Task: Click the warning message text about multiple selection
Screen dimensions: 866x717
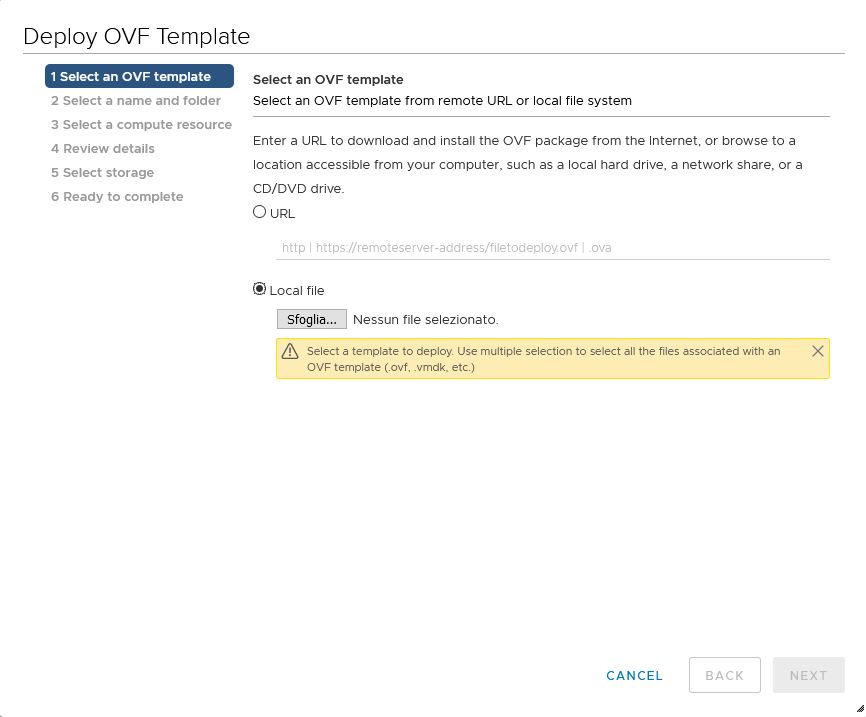Action: 543,359
